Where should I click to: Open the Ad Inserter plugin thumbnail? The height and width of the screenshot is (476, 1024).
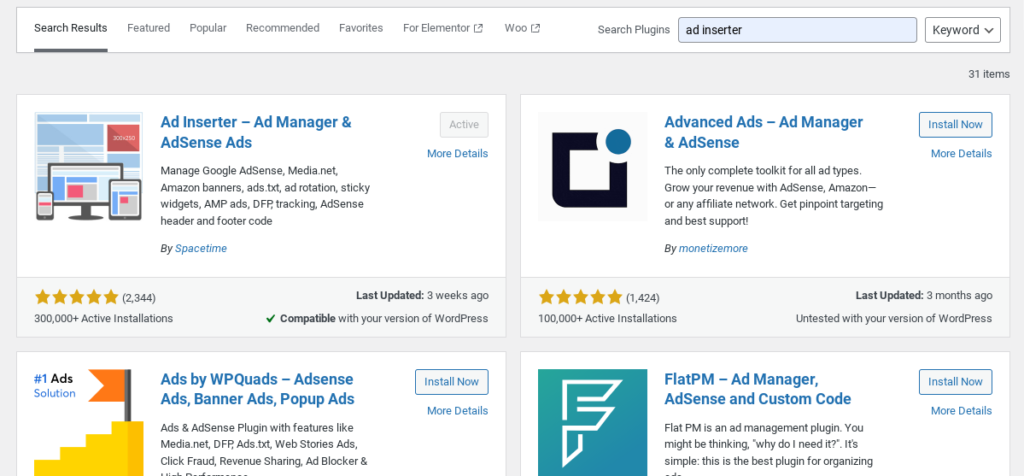(x=89, y=167)
